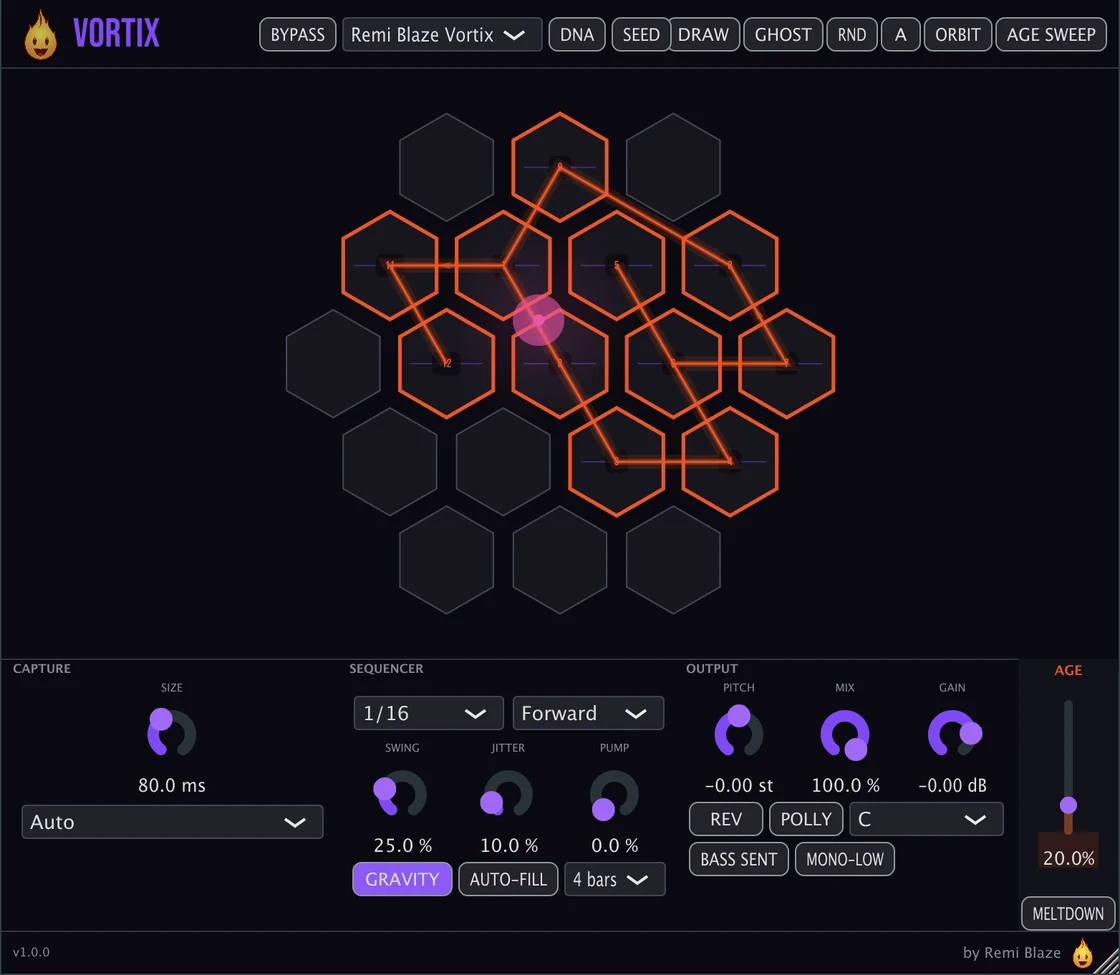Enable AUTO-FILL

pyautogui.click(x=508, y=879)
